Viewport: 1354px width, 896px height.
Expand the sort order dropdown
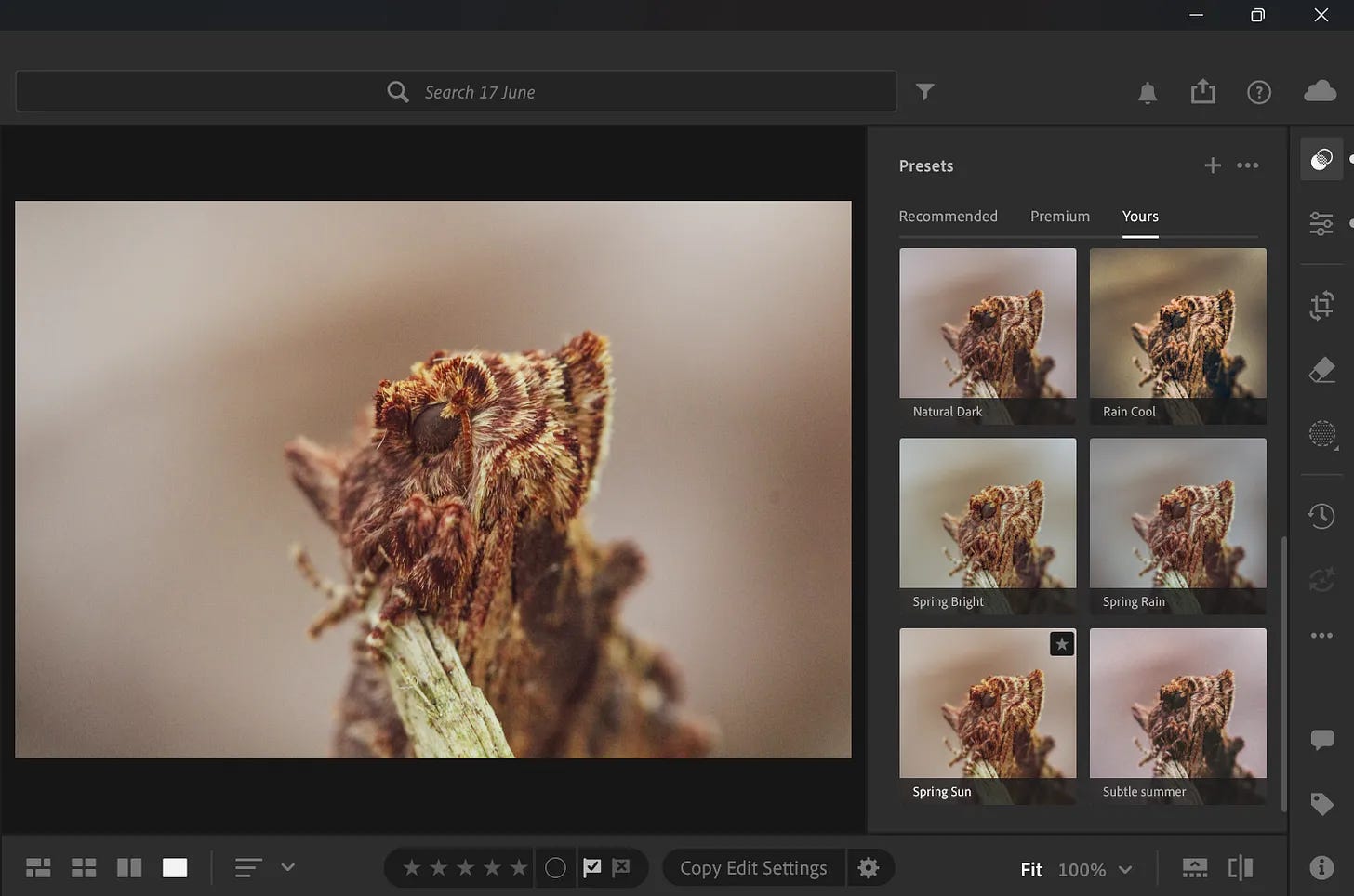click(x=287, y=867)
